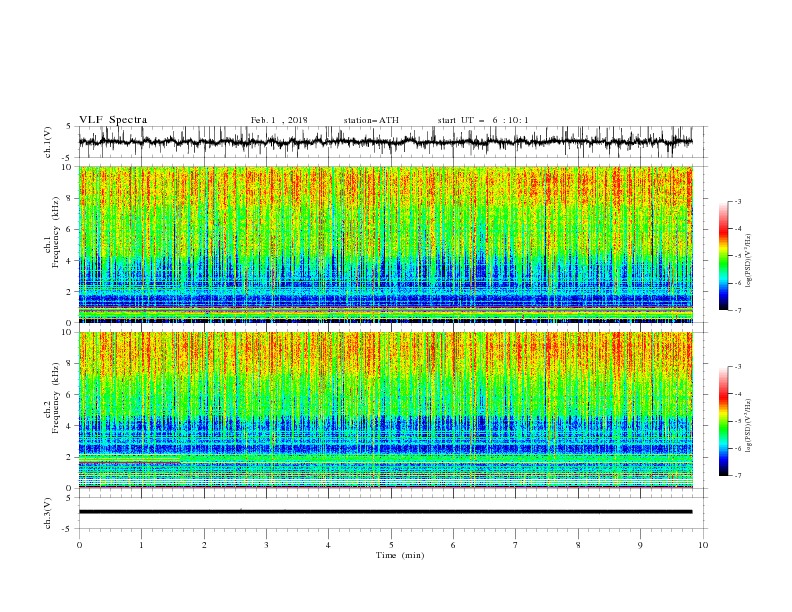Click the time-axis tick label "7"
Screen dimensions: 792x612
click(516, 545)
